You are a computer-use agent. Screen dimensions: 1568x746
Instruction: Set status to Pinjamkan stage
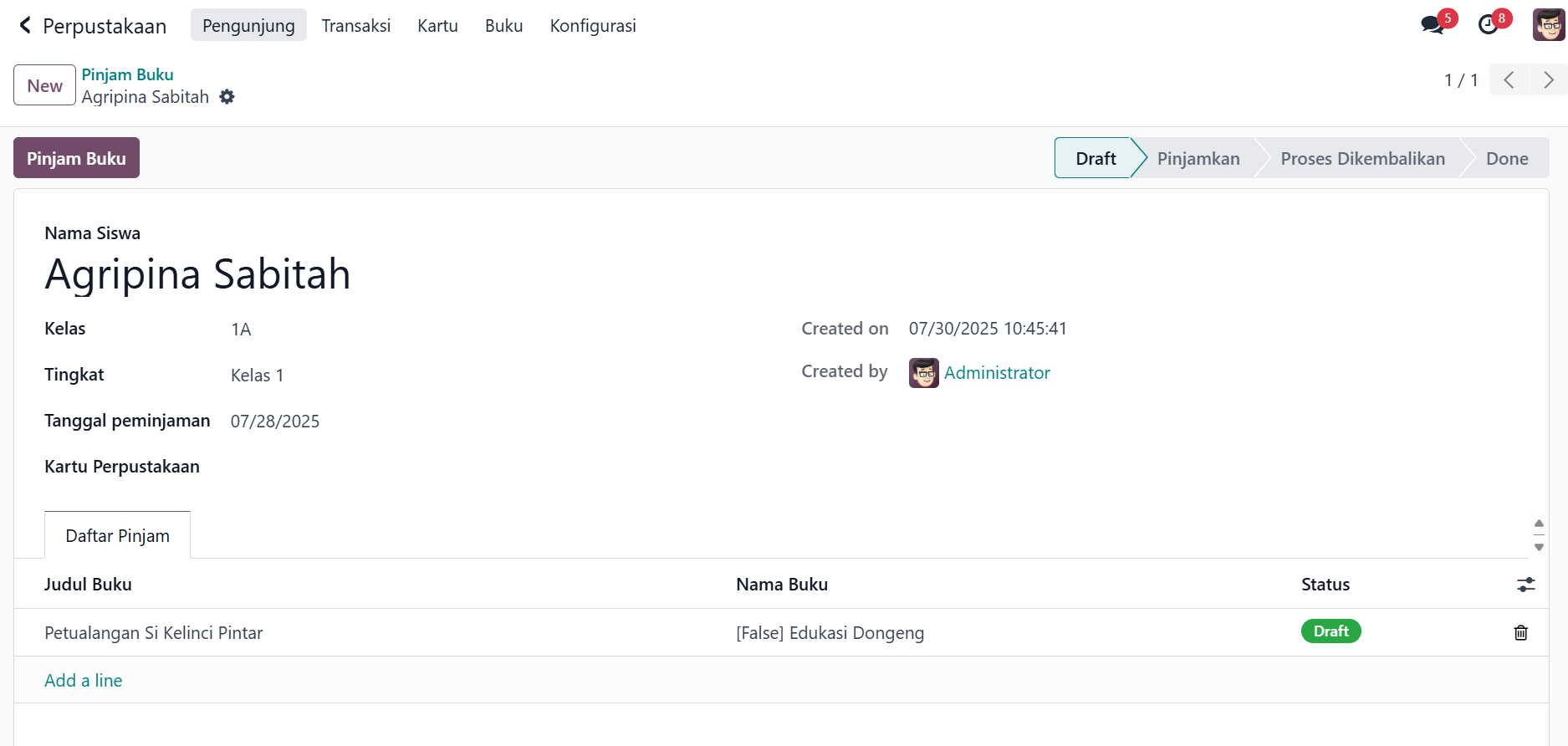pyautogui.click(x=1198, y=159)
